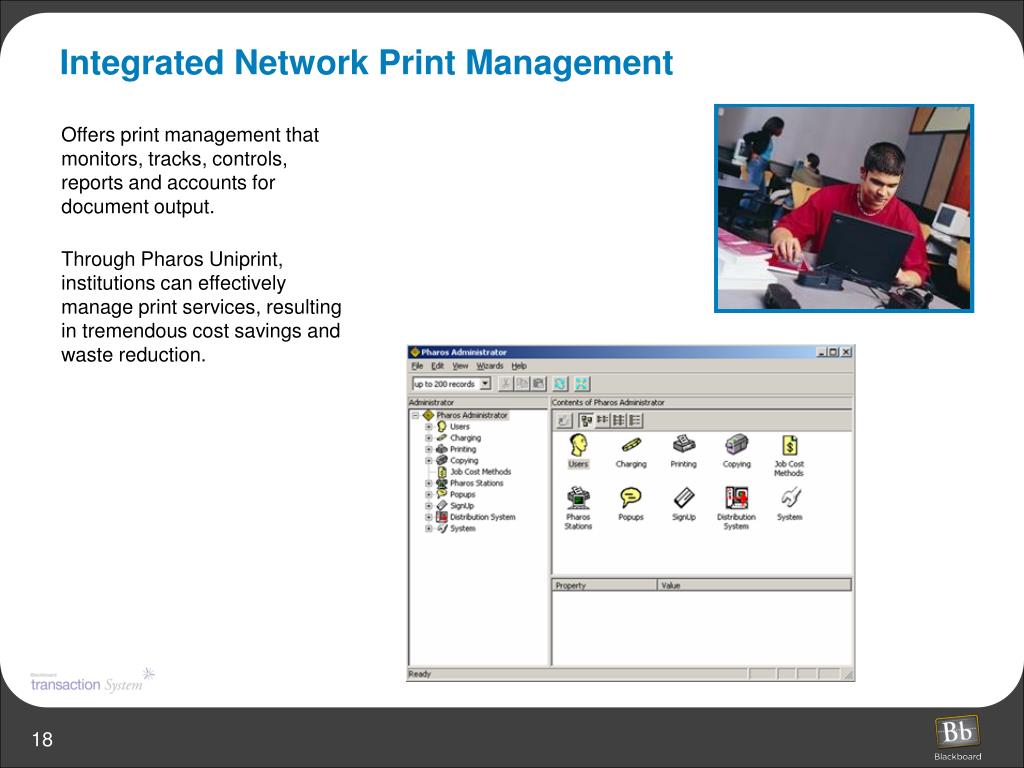Select 'Distribution System' label in the tree
Image resolution: width=1024 pixels, height=768 pixels.
(x=483, y=517)
